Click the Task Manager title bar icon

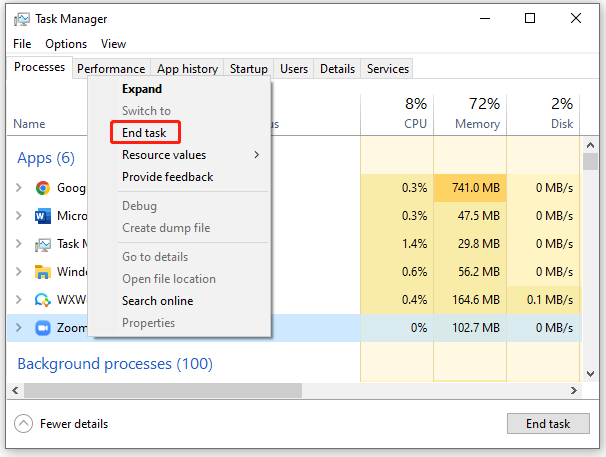pyautogui.click(x=22, y=19)
